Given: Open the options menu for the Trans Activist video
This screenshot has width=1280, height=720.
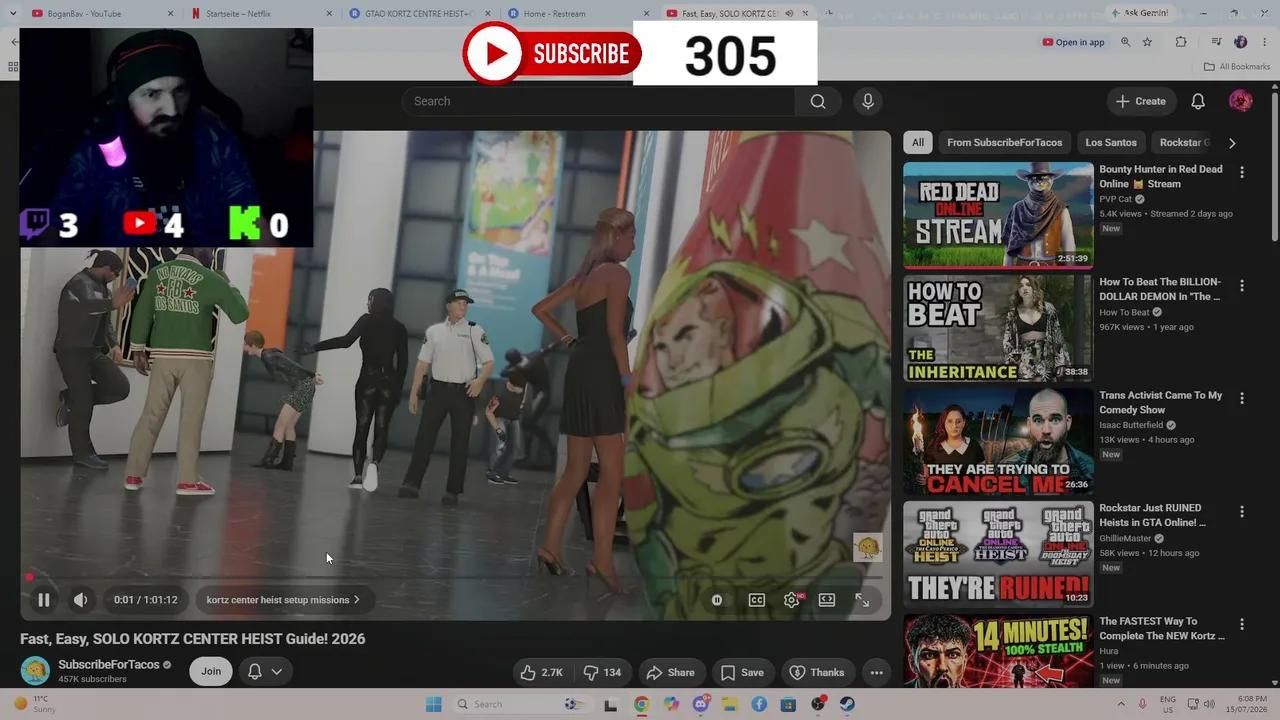Looking at the screenshot, I should pos(1242,398).
